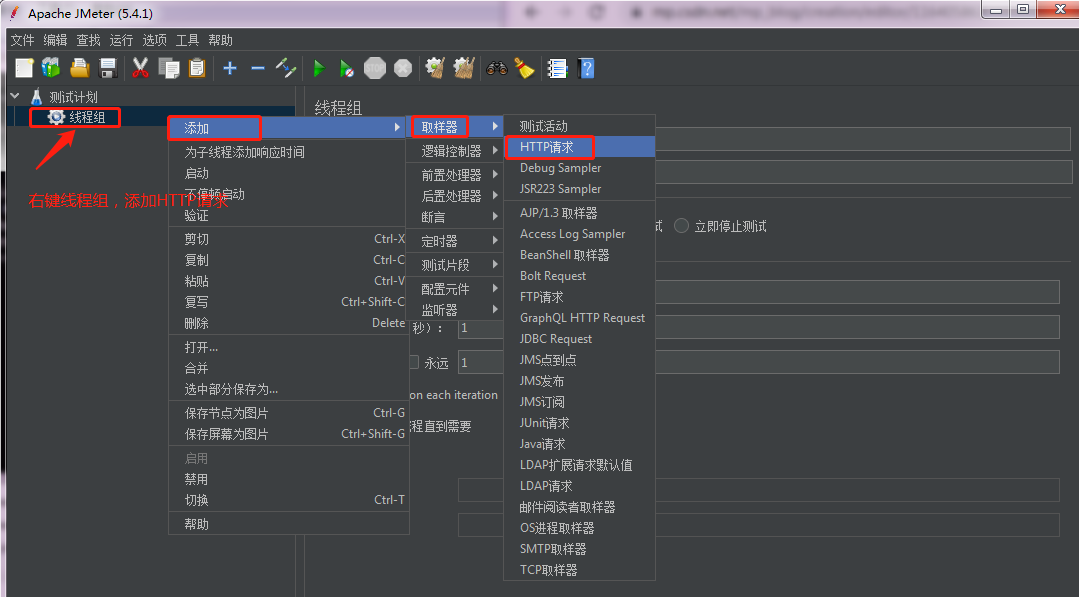Open JMeter help
The image size is (1079, 597).
[586, 68]
